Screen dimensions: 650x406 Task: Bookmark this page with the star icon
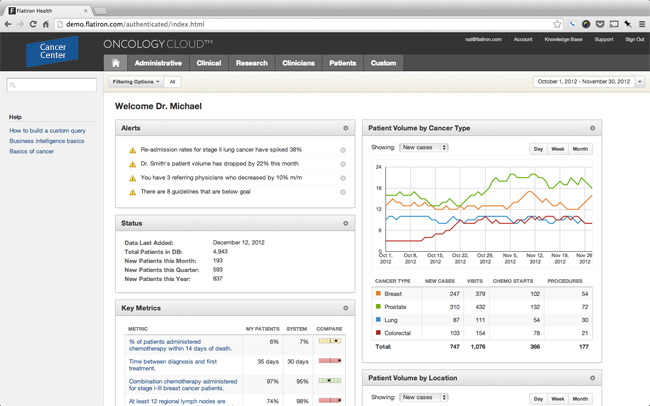click(x=557, y=24)
